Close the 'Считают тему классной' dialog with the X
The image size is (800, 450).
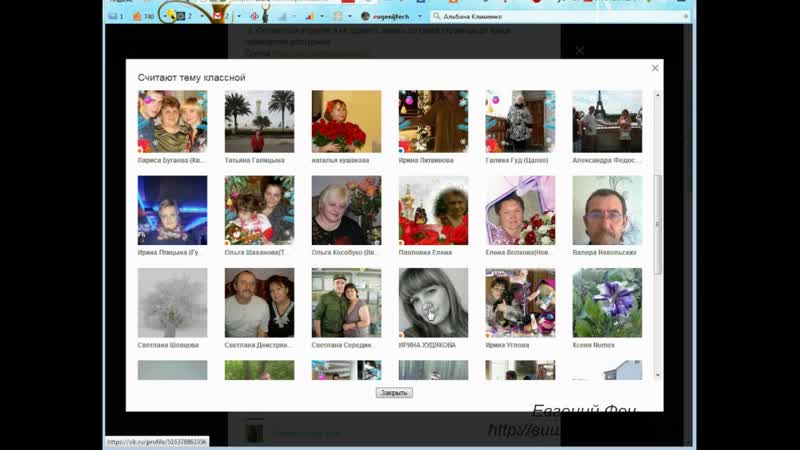click(x=655, y=68)
